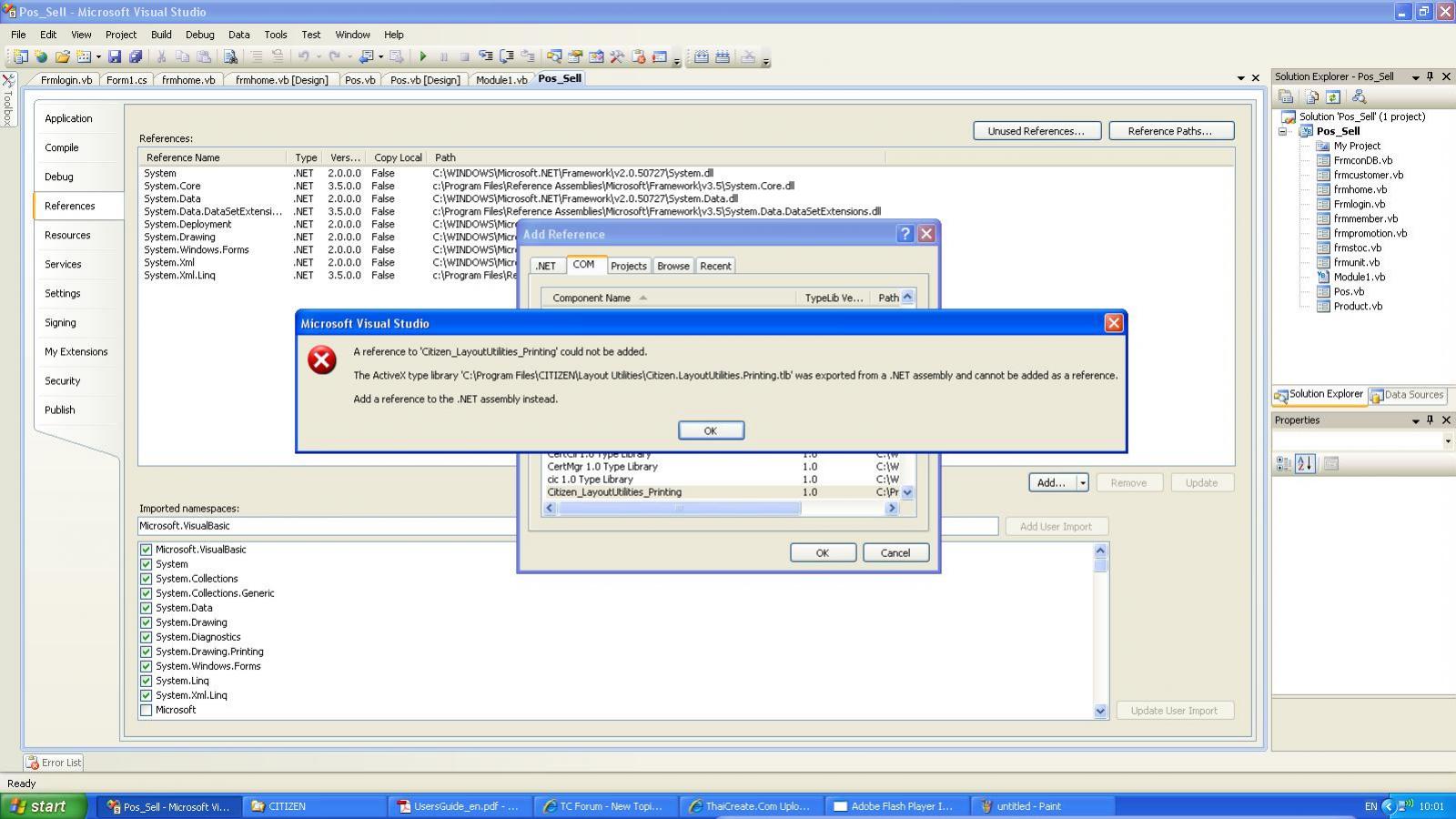Open the Tools menu
The width and height of the screenshot is (1456, 819).
point(275,35)
